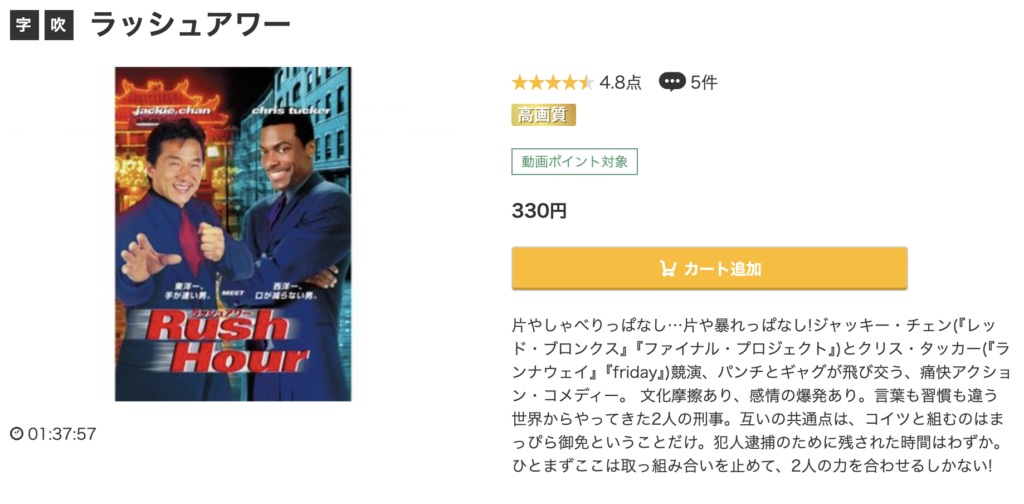Add movie to cart with カート追加
Image resolution: width=1024 pixels, height=504 pixels.
coord(710,268)
